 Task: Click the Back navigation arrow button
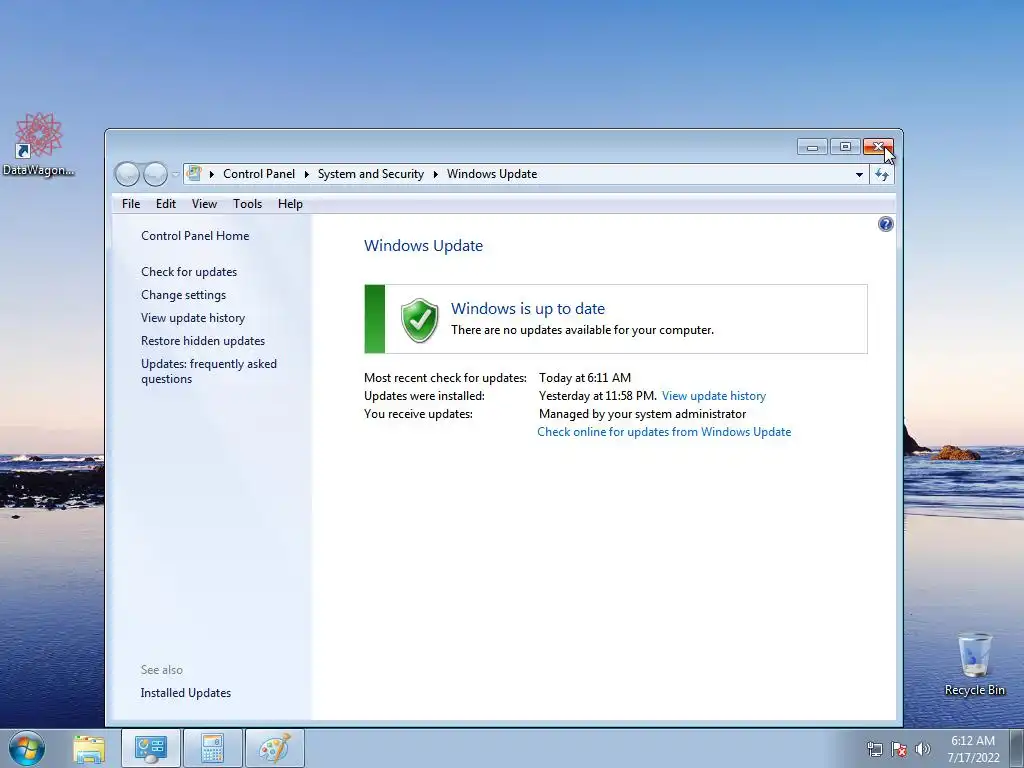(x=127, y=174)
